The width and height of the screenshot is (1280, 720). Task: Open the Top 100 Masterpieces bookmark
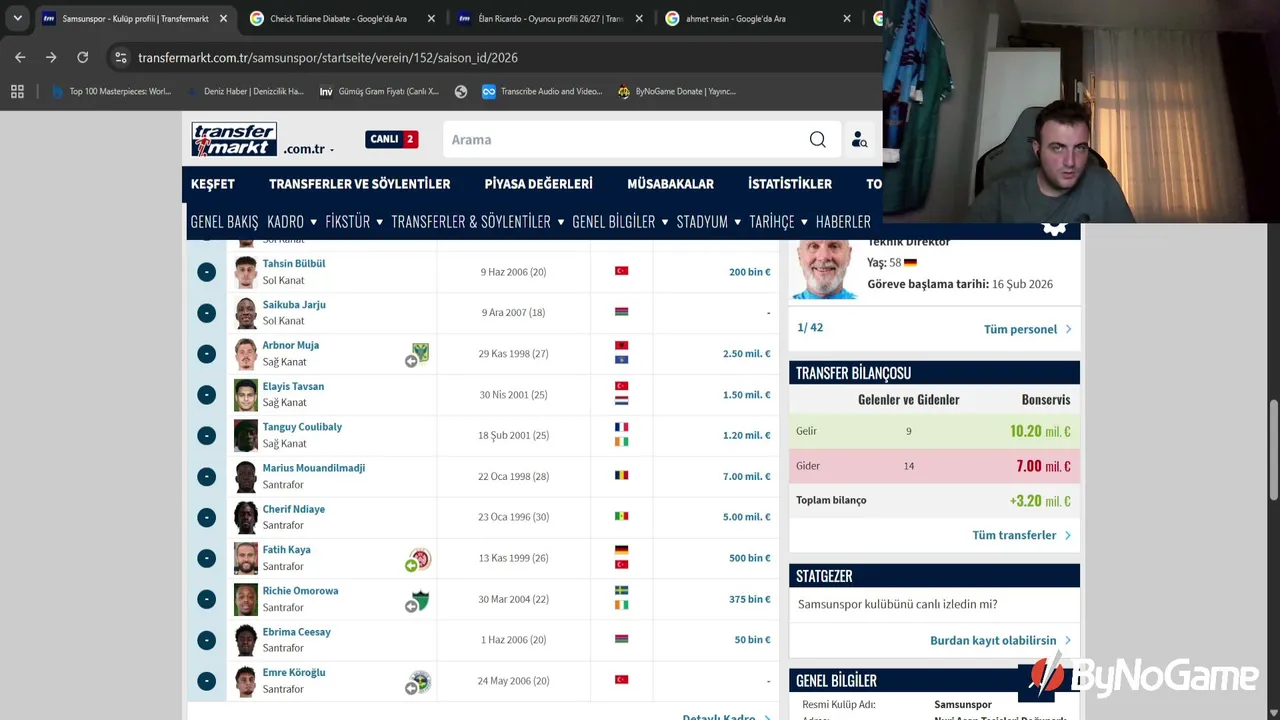(111, 91)
